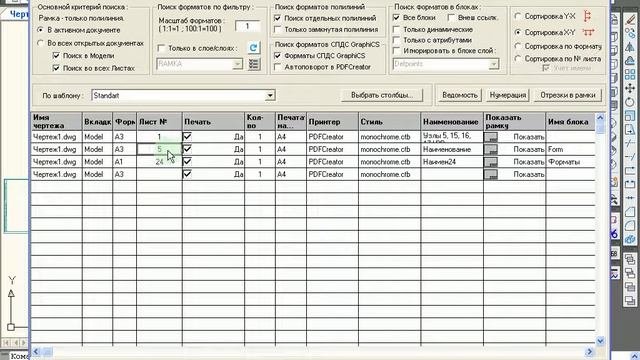Click the show-frame icon in the Форматы row
The image size is (640, 360).
tap(491, 162)
